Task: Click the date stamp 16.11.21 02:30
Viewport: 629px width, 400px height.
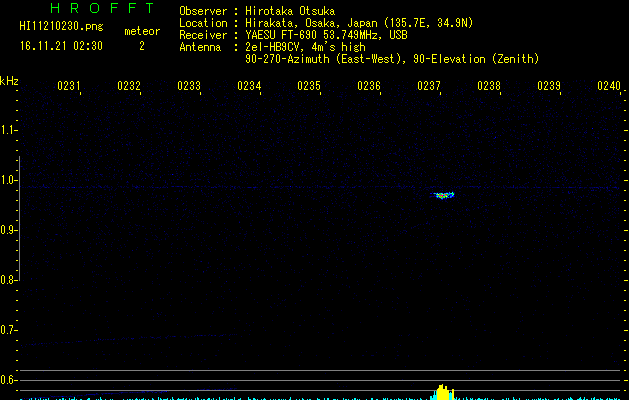Action: (x=61, y=46)
